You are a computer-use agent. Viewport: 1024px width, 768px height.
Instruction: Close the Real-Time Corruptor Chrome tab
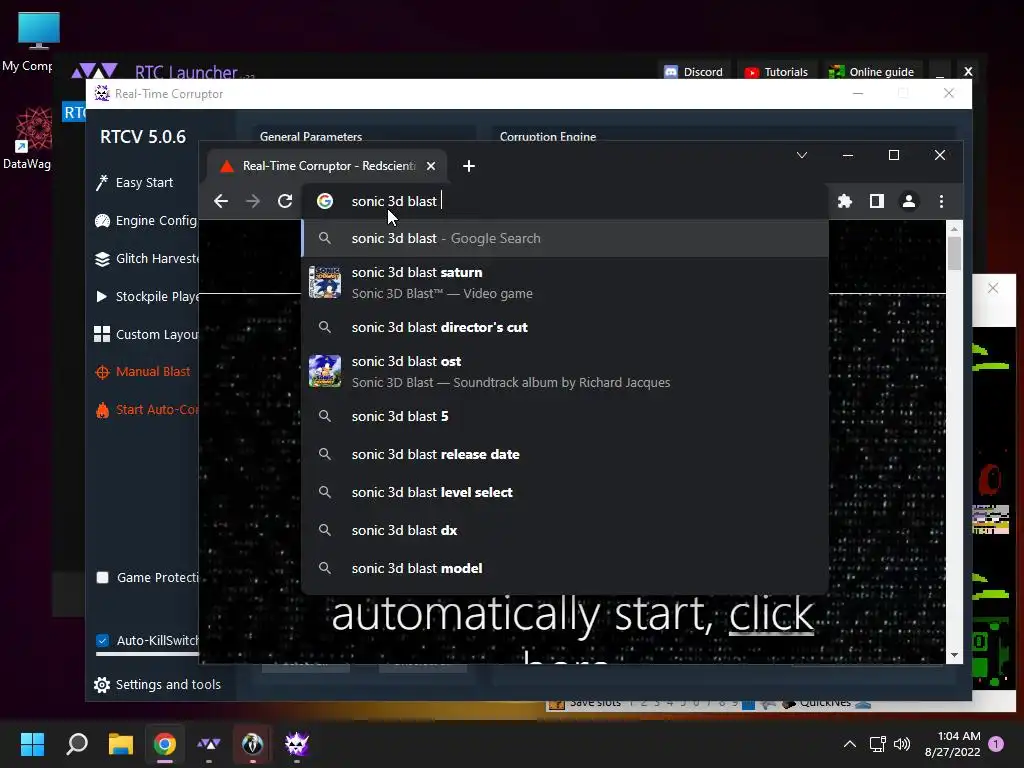pos(431,166)
